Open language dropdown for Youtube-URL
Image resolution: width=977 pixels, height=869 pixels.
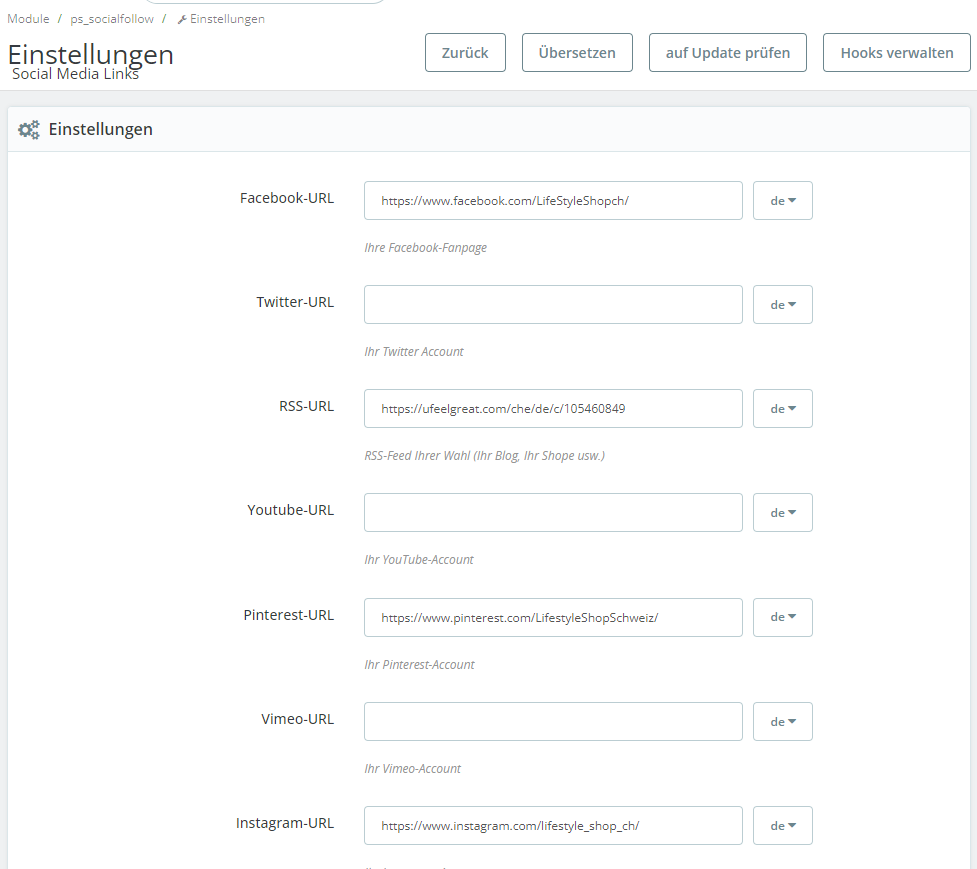783,513
